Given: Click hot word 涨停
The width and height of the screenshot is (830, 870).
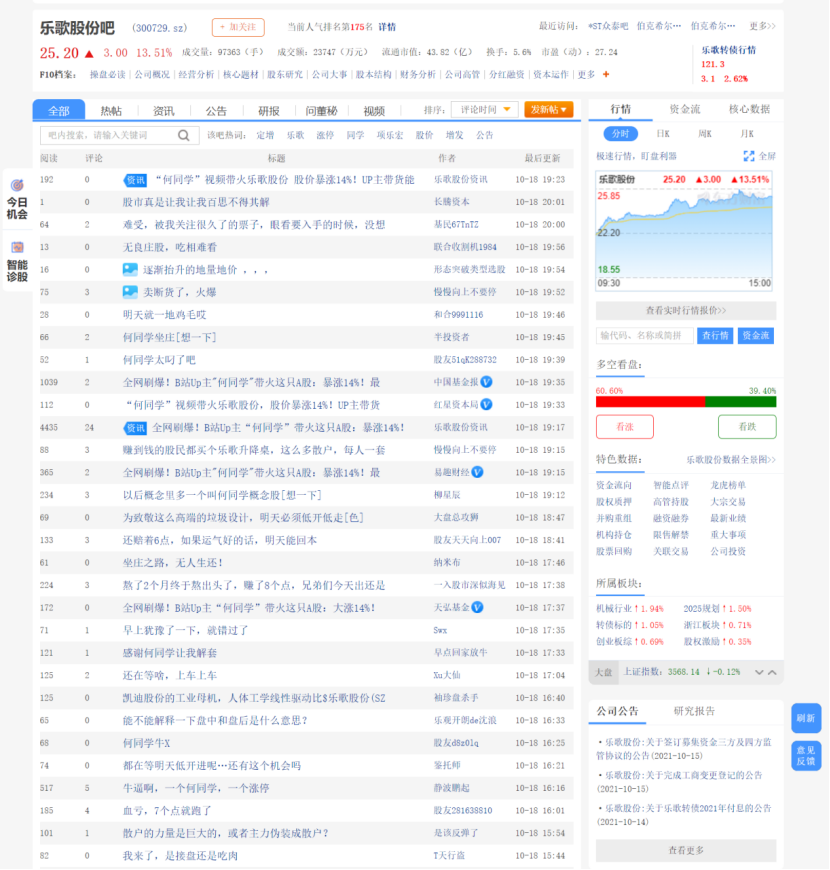Looking at the screenshot, I should point(325,135).
